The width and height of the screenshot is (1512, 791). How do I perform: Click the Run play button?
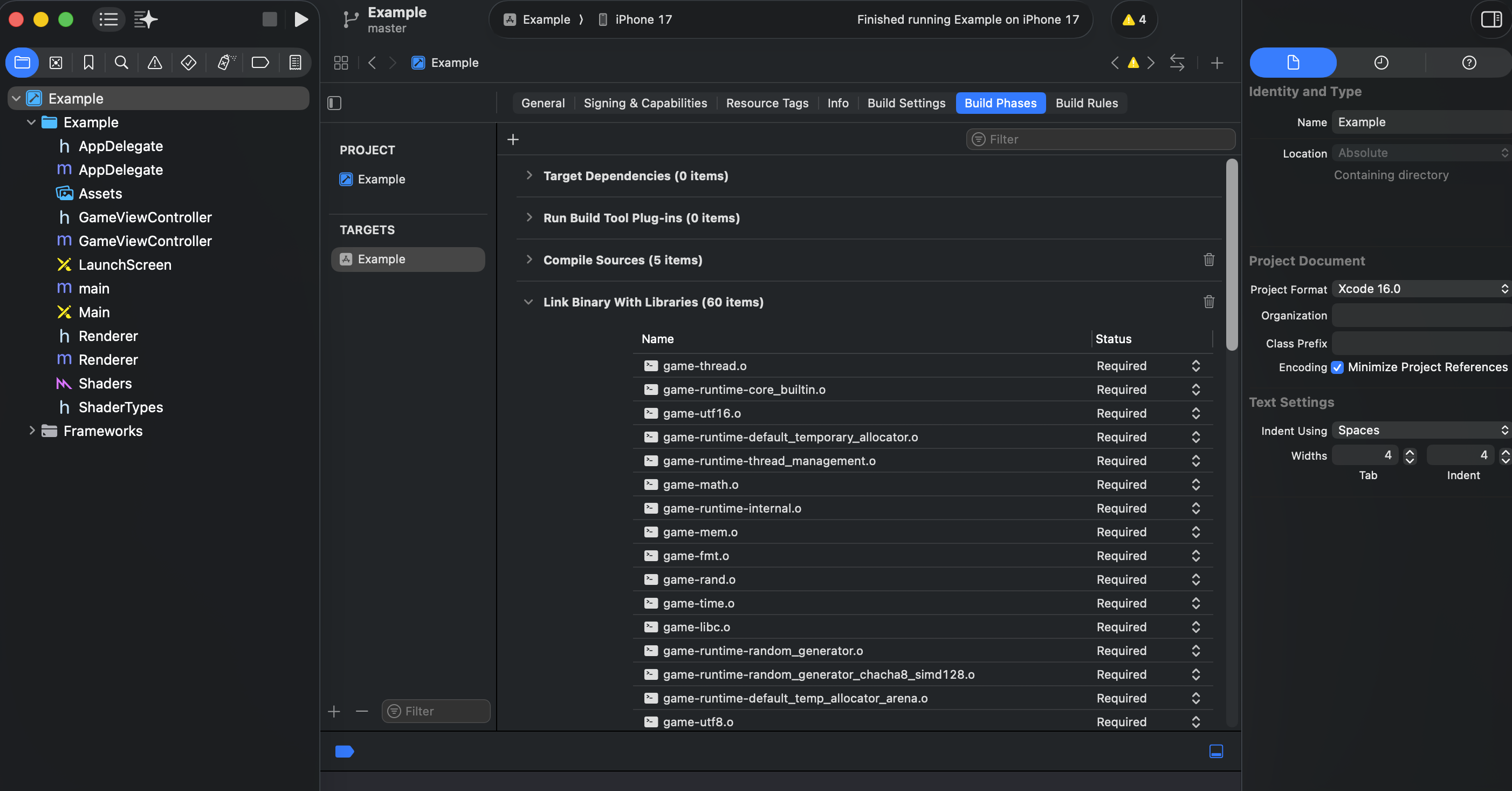[300, 19]
